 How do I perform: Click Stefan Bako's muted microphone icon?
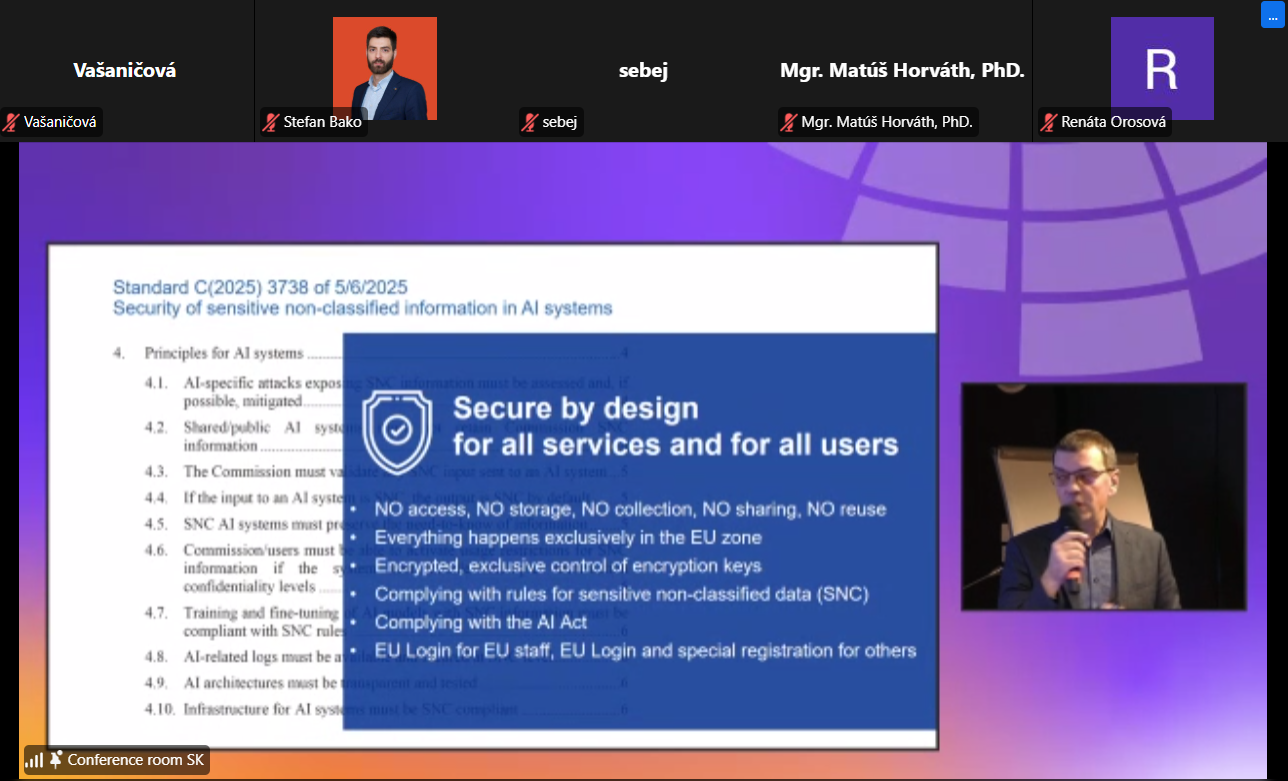(271, 123)
